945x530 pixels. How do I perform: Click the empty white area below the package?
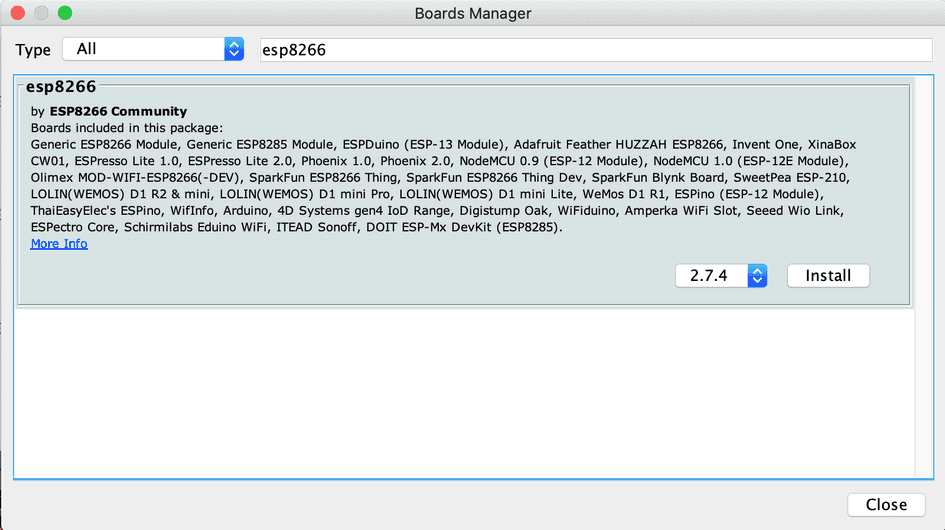tap(460, 390)
